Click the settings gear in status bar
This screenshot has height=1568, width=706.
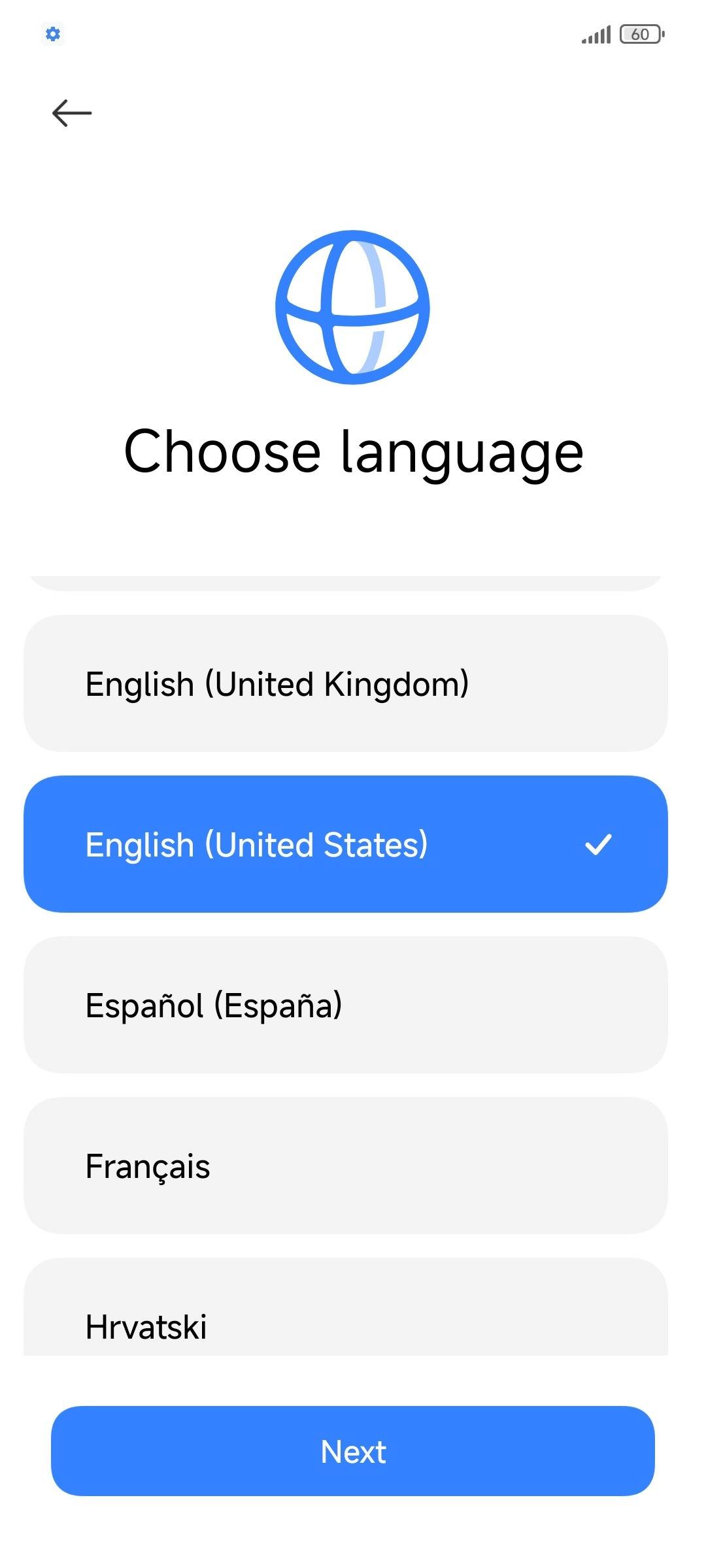[x=53, y=34]
